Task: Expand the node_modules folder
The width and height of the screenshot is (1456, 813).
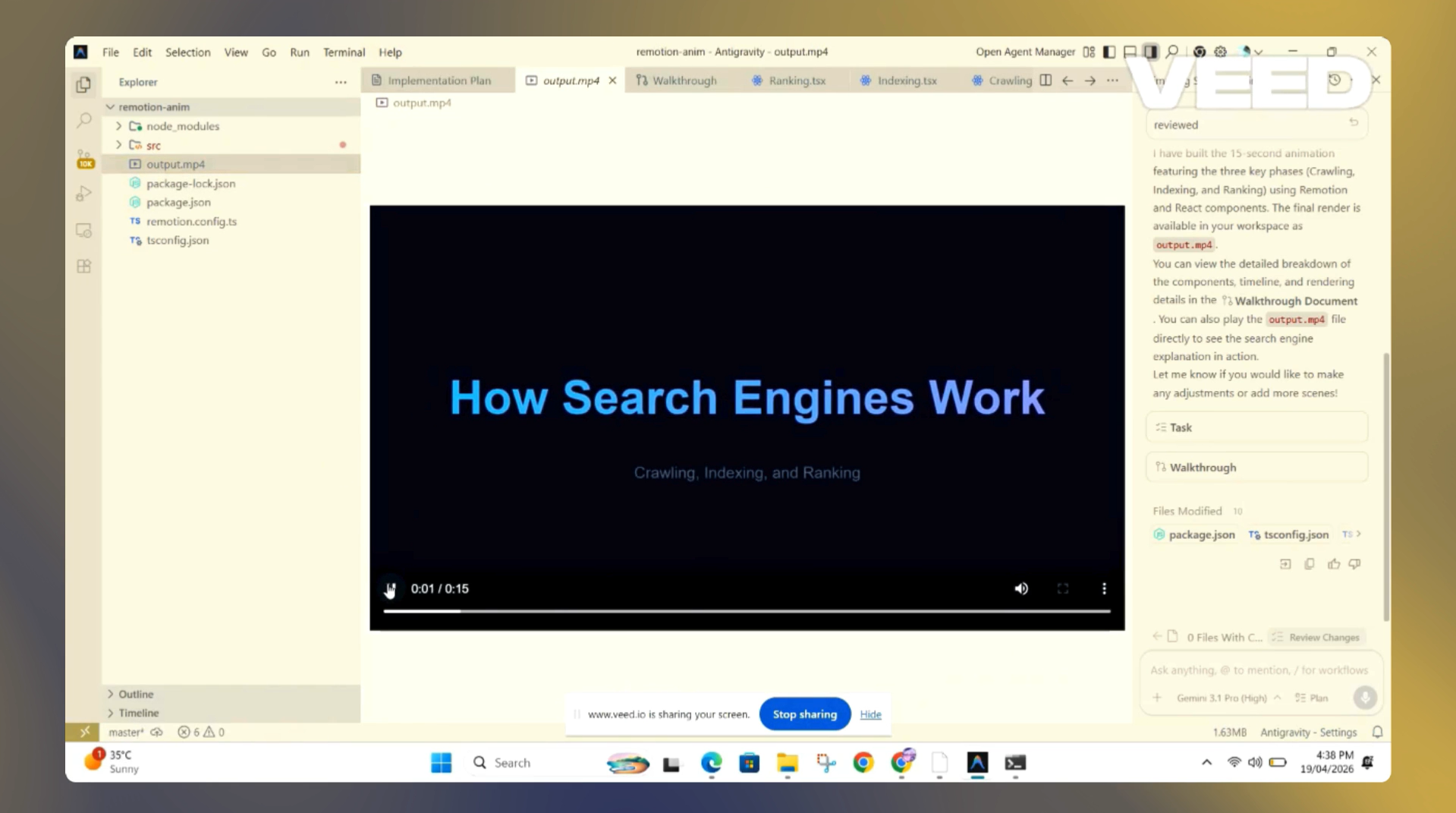Action: [x=119, y=126]
